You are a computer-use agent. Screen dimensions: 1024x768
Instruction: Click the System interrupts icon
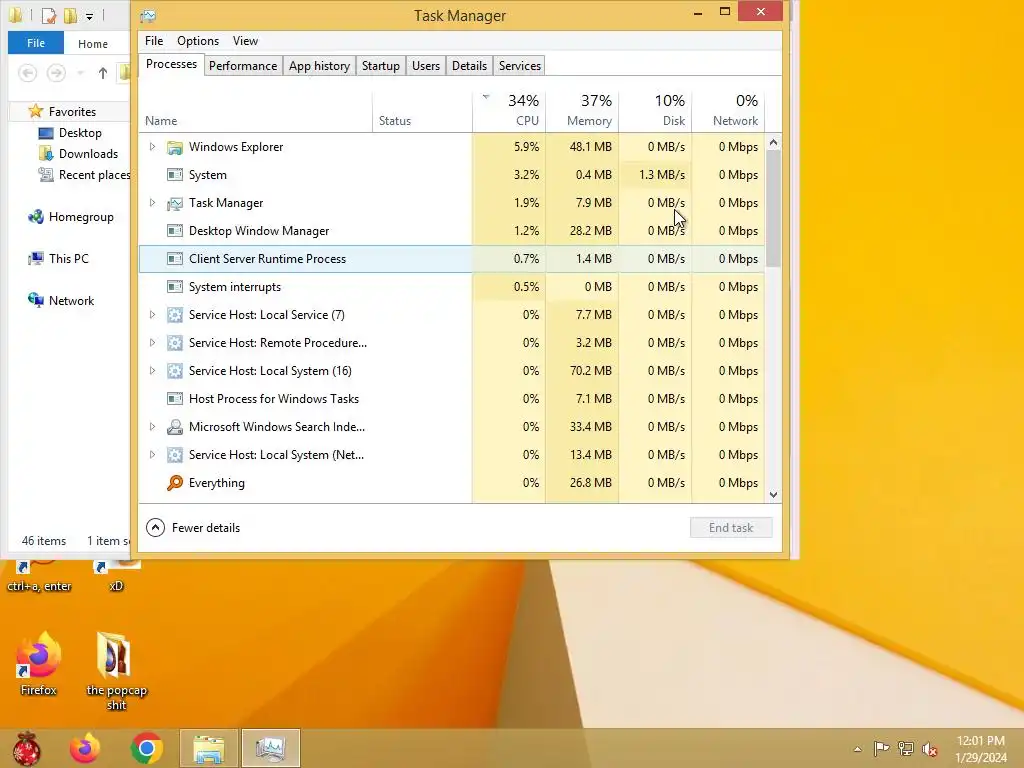coord(174,287)
